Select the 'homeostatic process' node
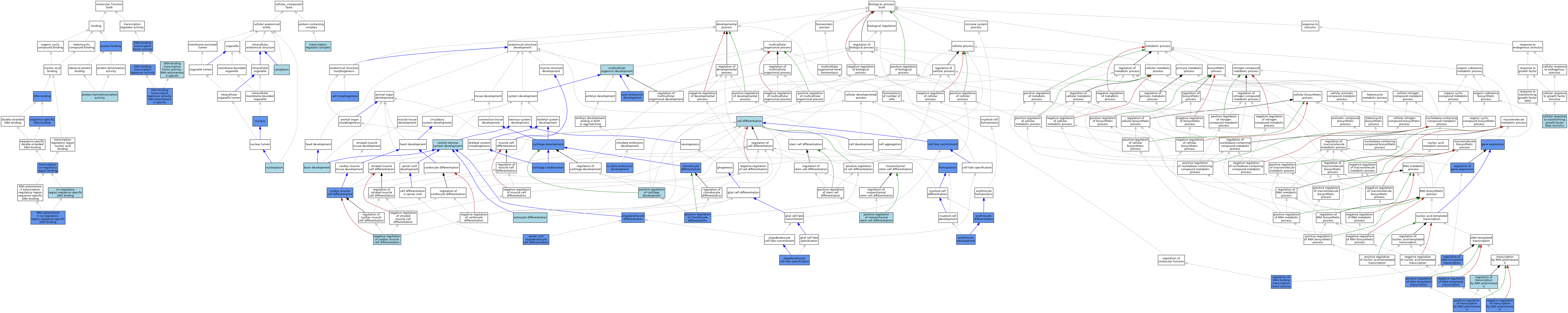Viewport: 1568px width, 313px height. pos(824,26)
